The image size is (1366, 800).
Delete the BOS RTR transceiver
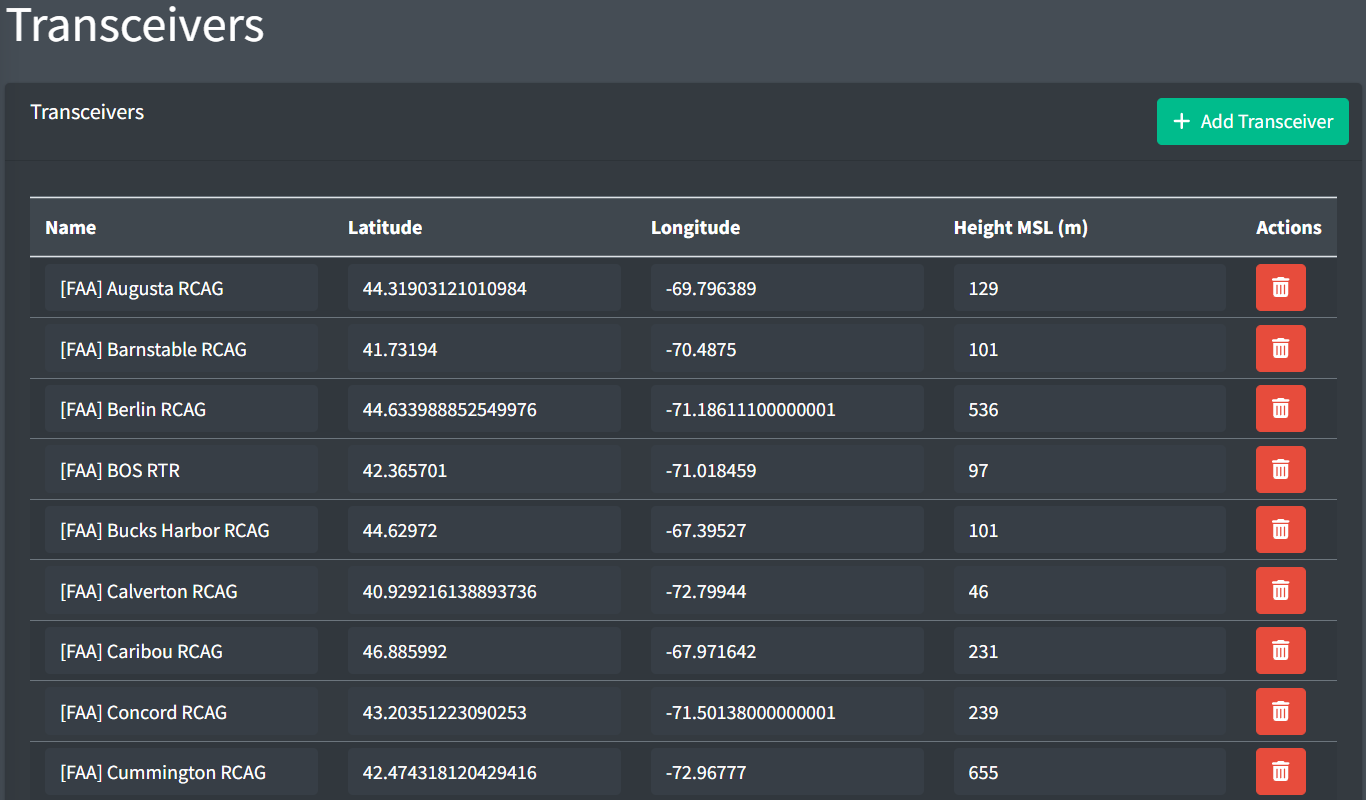1280,469
